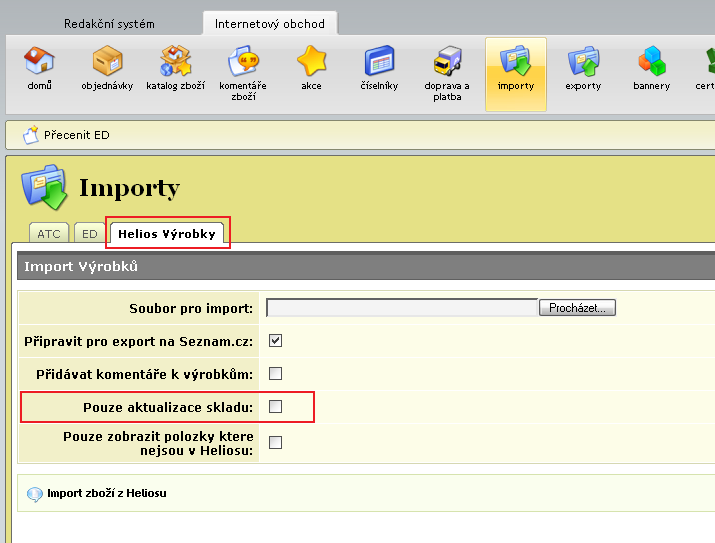The image size is (715, 543).
Task: Click the Import zboží z Heliosu bubble icon
Action: coord(35,494)
